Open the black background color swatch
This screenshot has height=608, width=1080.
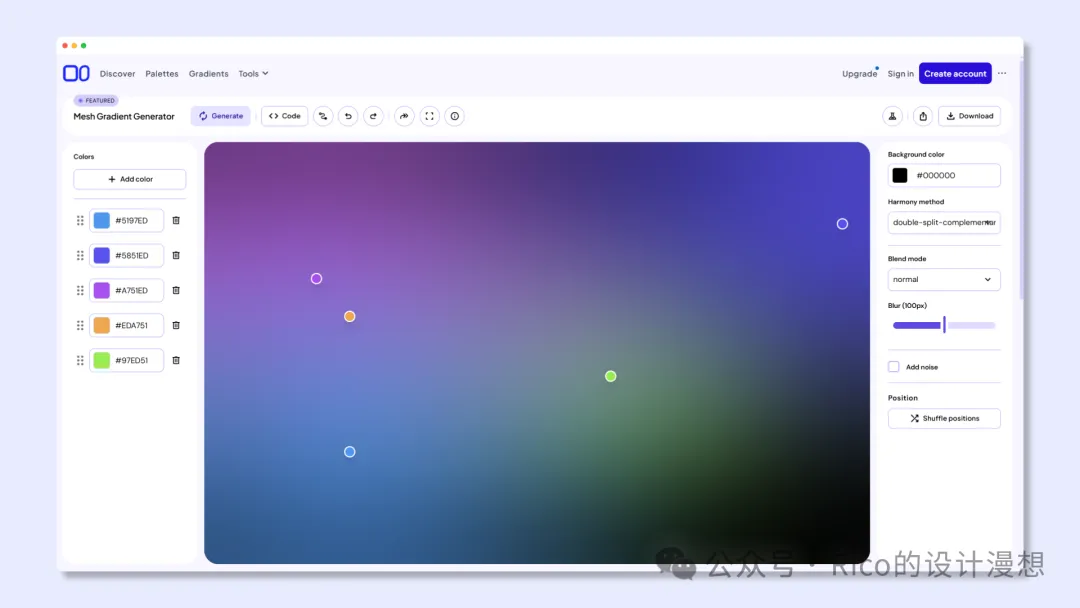[900, 176]
